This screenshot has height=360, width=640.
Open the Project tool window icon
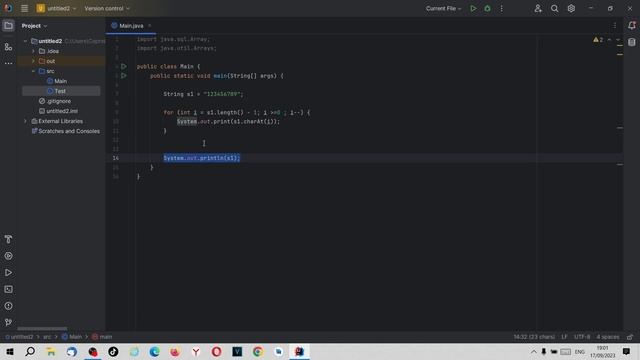[8, 26]
